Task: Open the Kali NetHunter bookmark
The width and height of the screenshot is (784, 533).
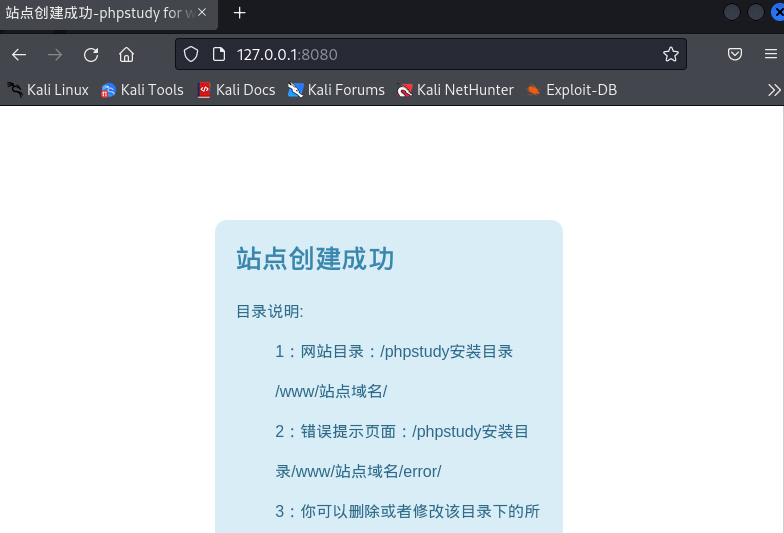Action: pyautogui.click(x=455, y=90)
